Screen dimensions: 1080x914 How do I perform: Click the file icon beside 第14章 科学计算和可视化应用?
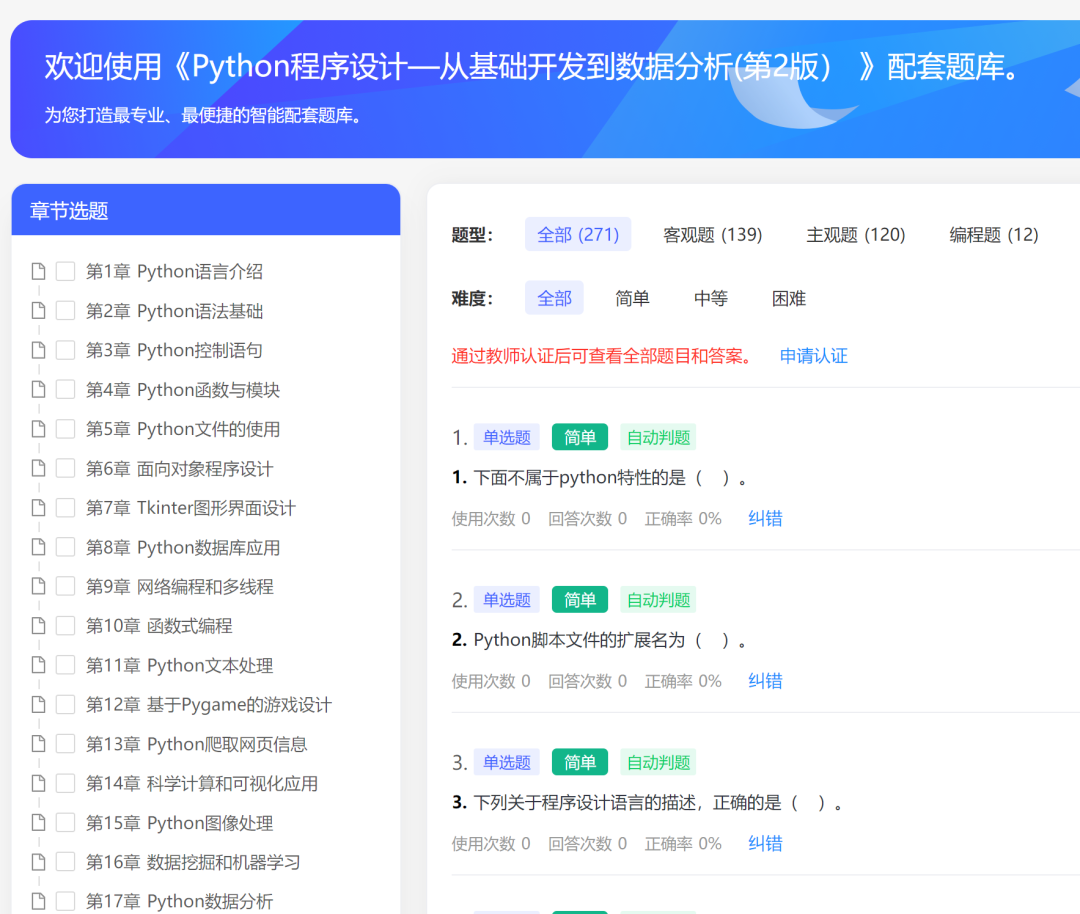click(x=39, y=783)
